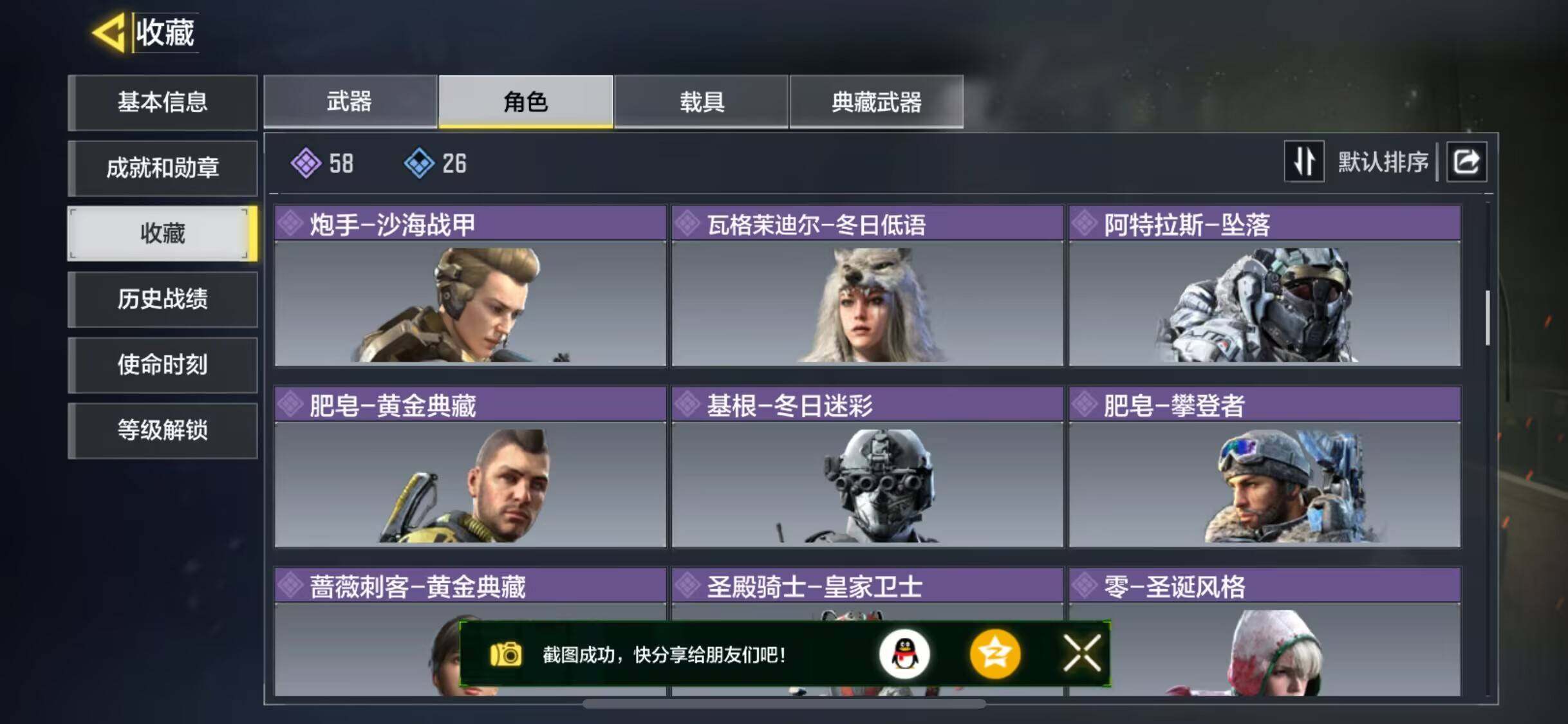Switch to the 载具 tab
Image resolution: width=1568 pixels, height=724 pixels.
(702, 102)
